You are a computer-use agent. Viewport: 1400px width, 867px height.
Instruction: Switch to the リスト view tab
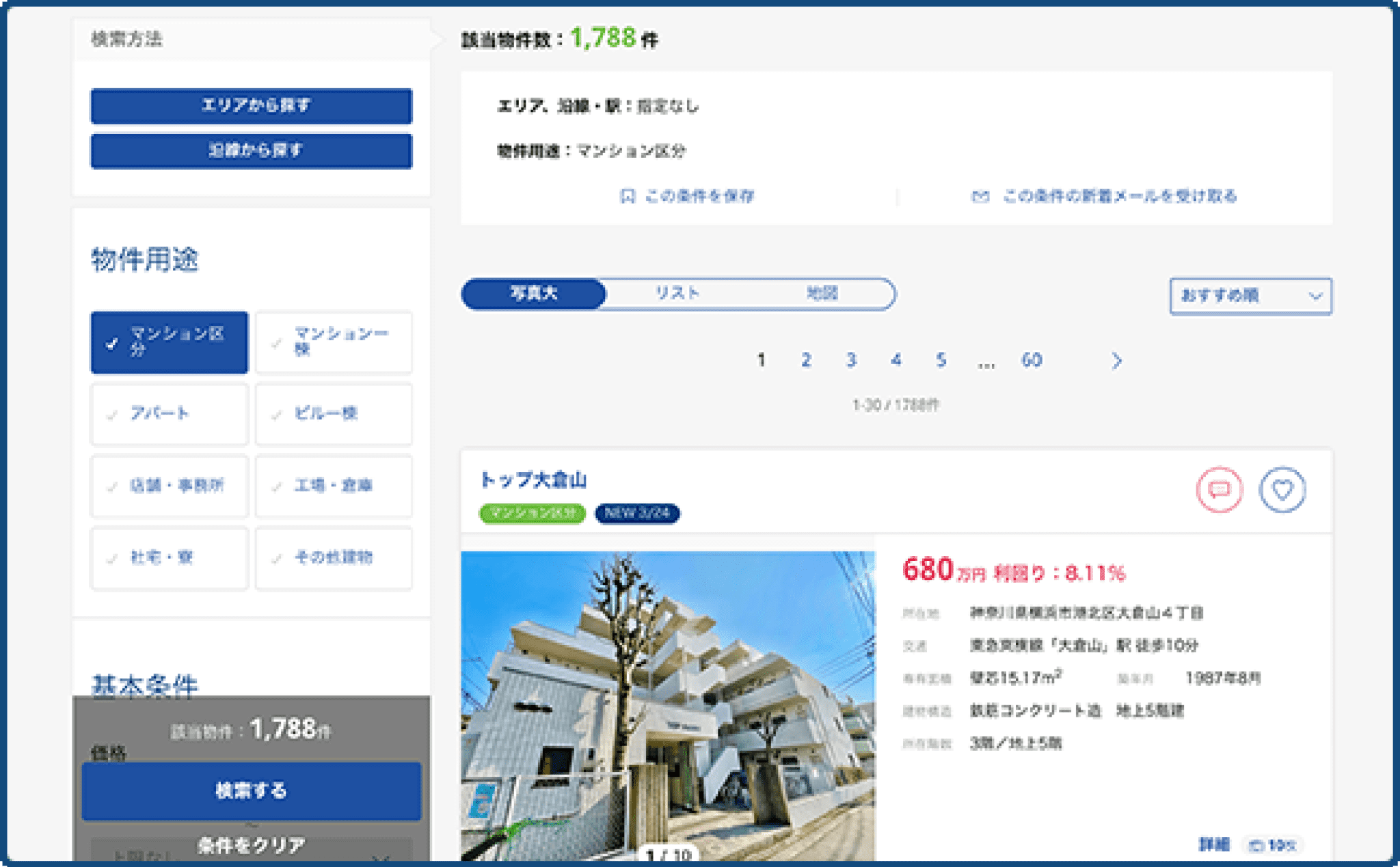pyautogui.click(x=677, y=293)
